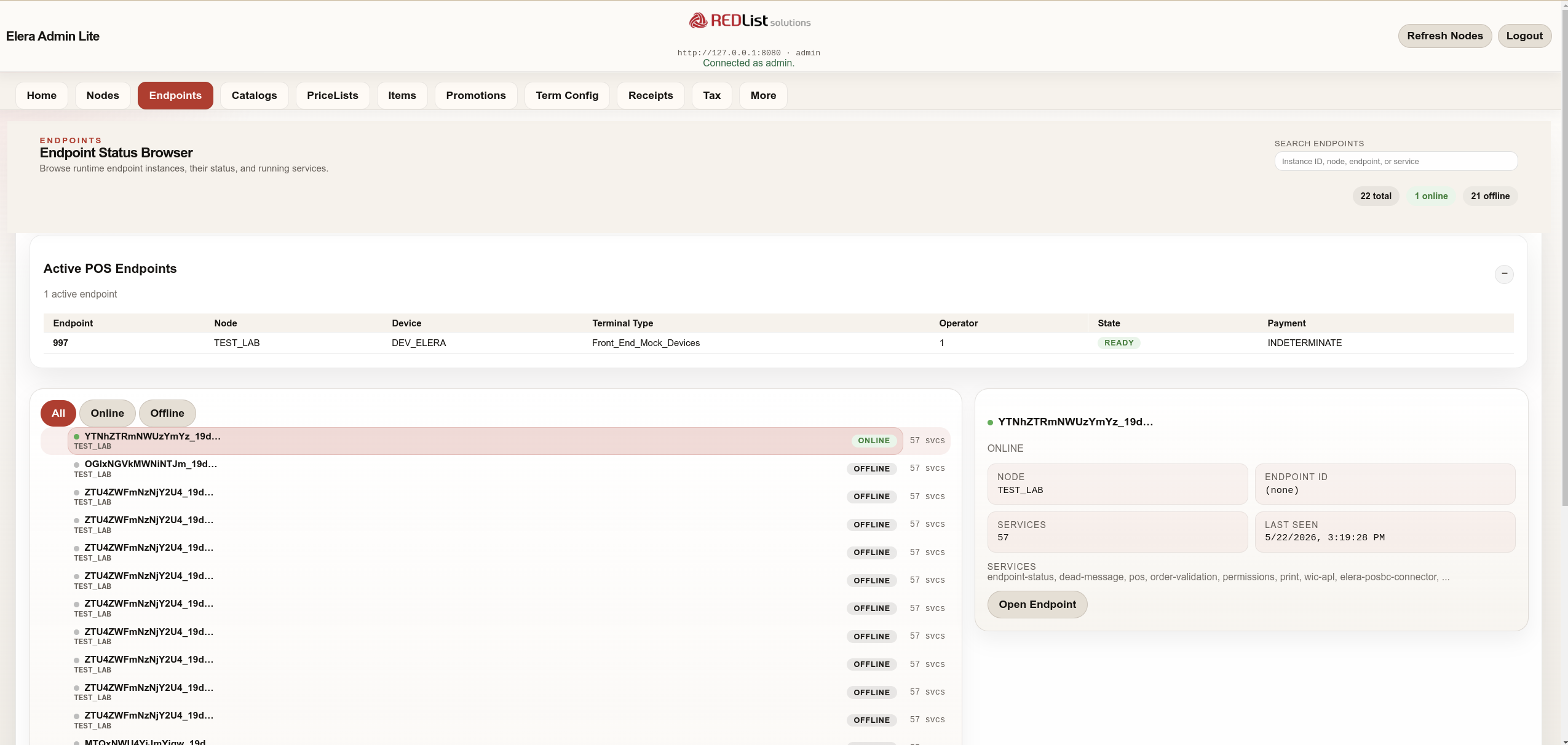Screen dimensions: 1568x745
Task: Open the Home tab
Action: pyautogui.click(x=42, y=95)
